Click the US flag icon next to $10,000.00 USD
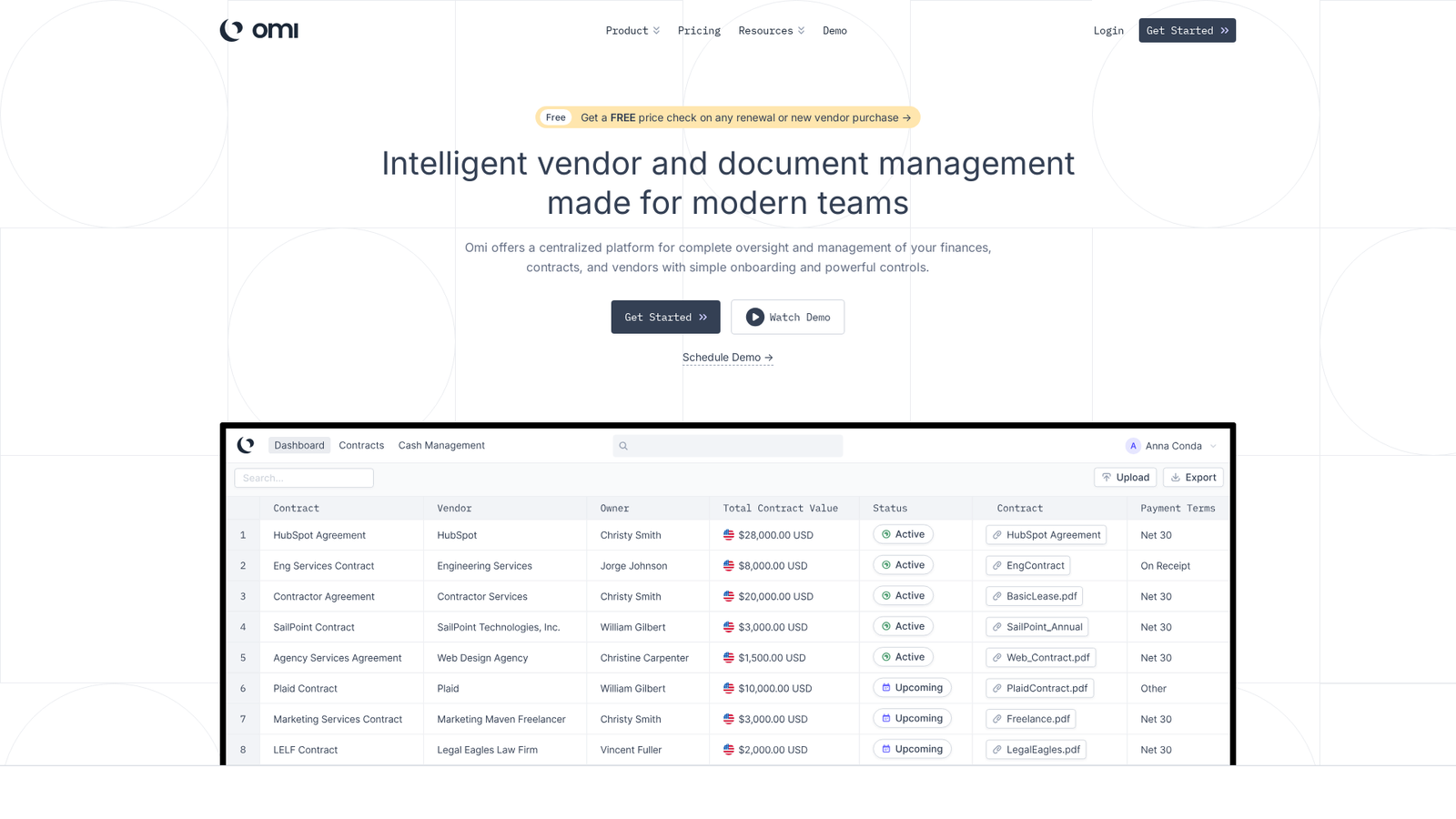 point(729,688)
